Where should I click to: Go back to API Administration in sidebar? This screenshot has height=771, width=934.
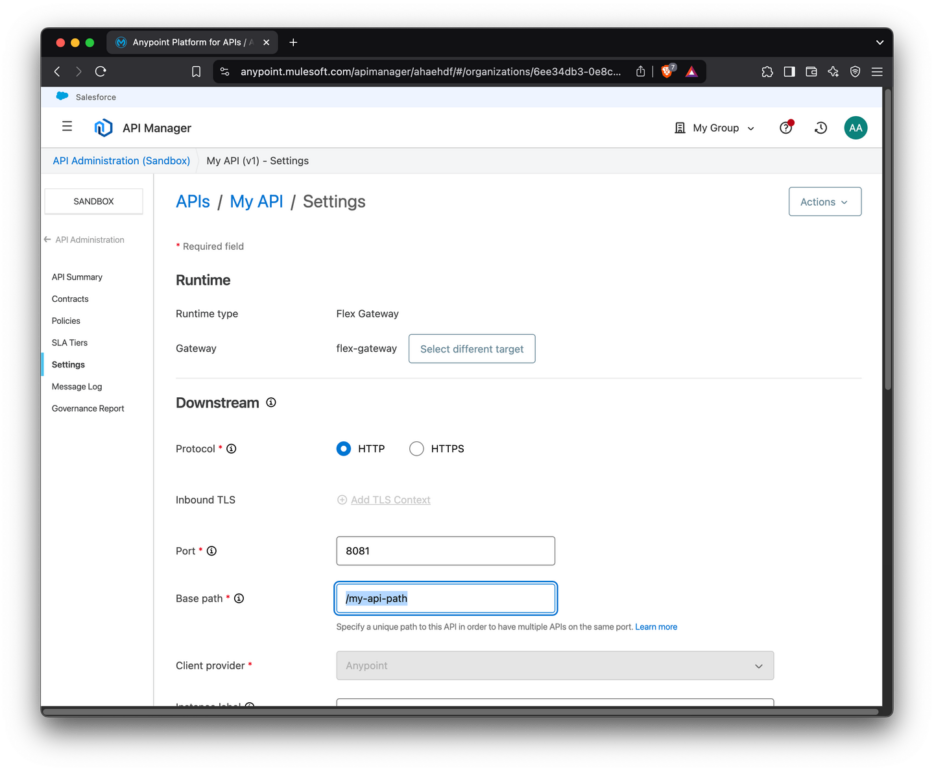[85, 240]
